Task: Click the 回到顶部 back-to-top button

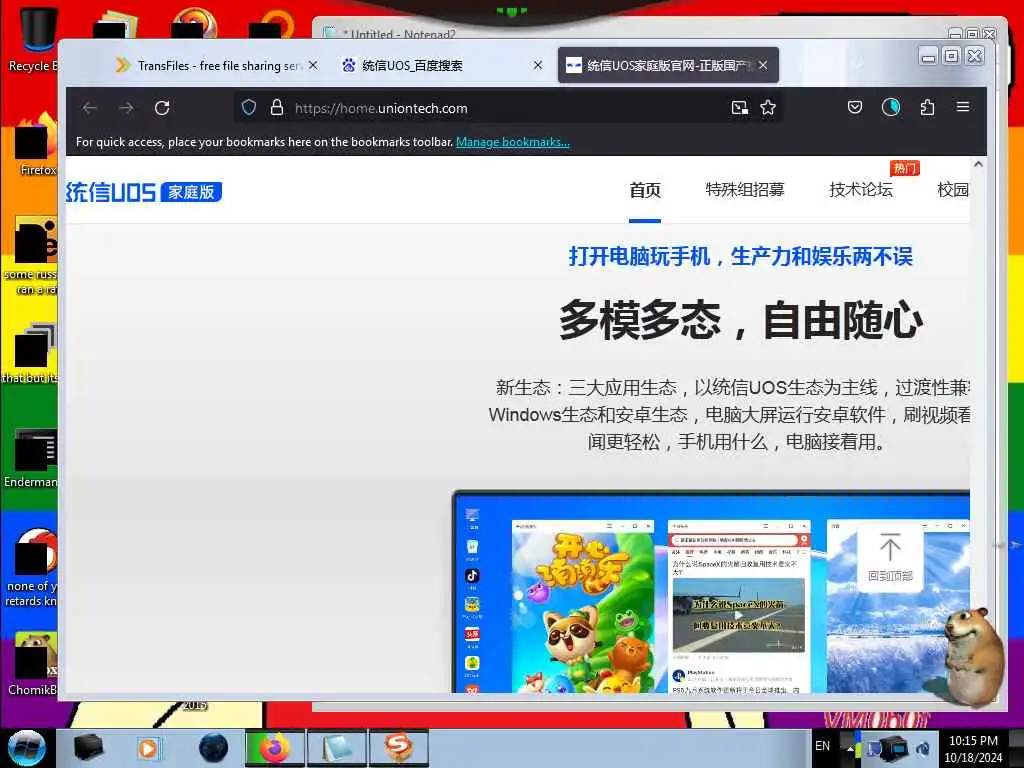Action: (x=890, y=558)
